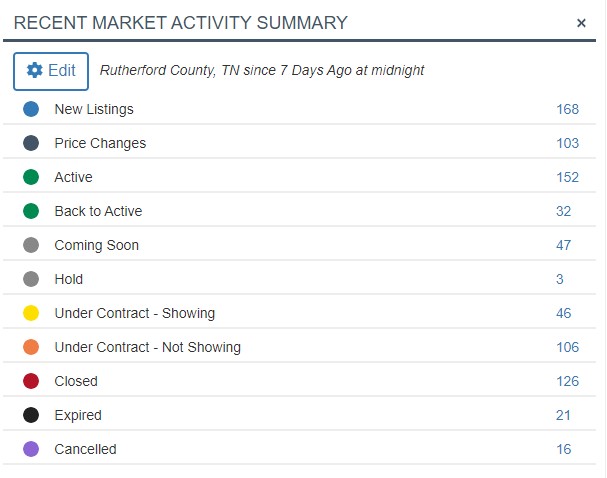Click the red Closed status dot
The image size is (607, 478).
(x=31, y=381)
